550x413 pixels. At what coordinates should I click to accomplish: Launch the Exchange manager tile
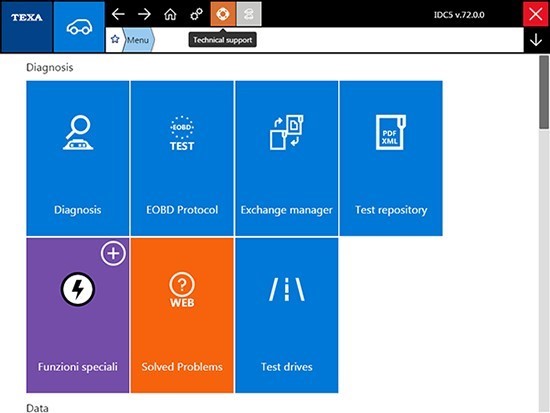click(x=287, y=158)
